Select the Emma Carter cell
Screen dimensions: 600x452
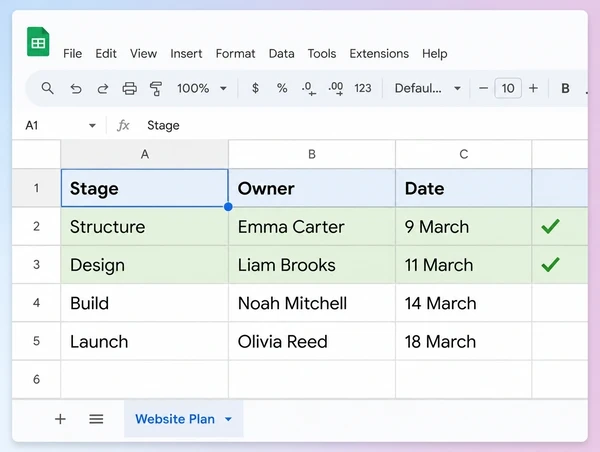[312, 226]
